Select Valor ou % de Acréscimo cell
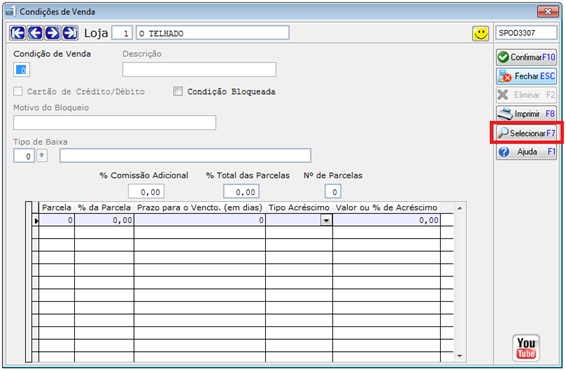Screen dimensions: 566x371 pos(386,220)
